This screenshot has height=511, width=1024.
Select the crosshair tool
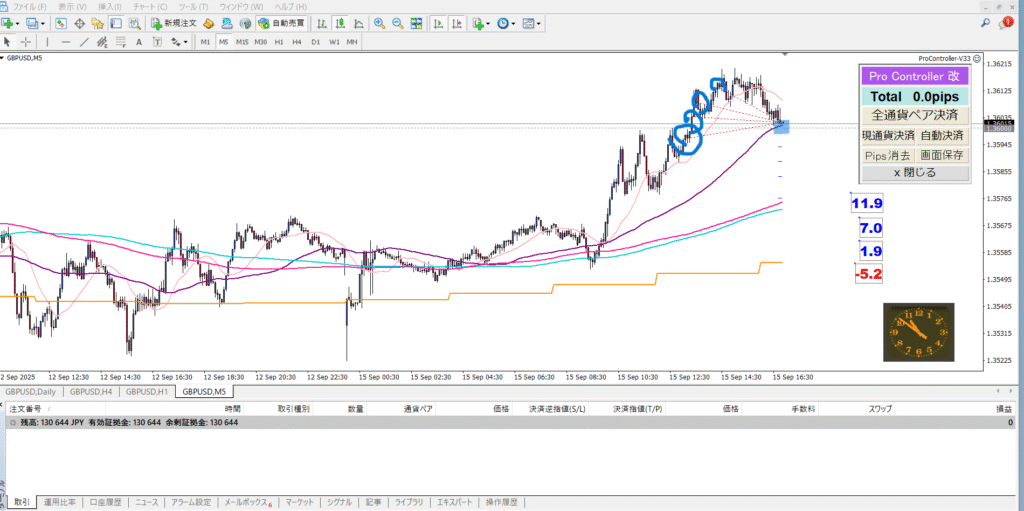[25, 42]
